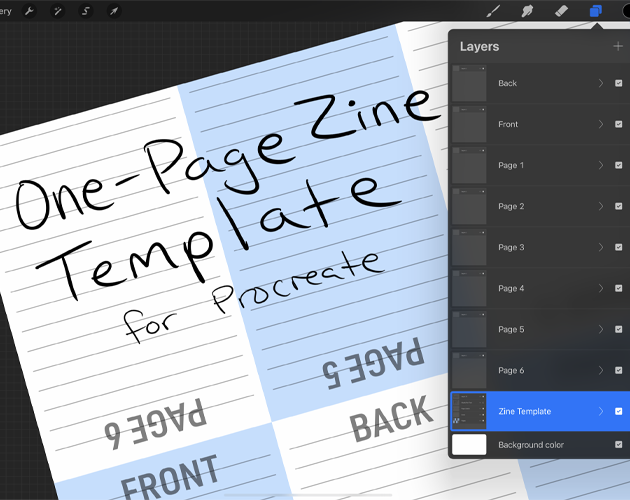Click the Page 1 layer thumbnail
630x500 pixels.
point(469,165)
